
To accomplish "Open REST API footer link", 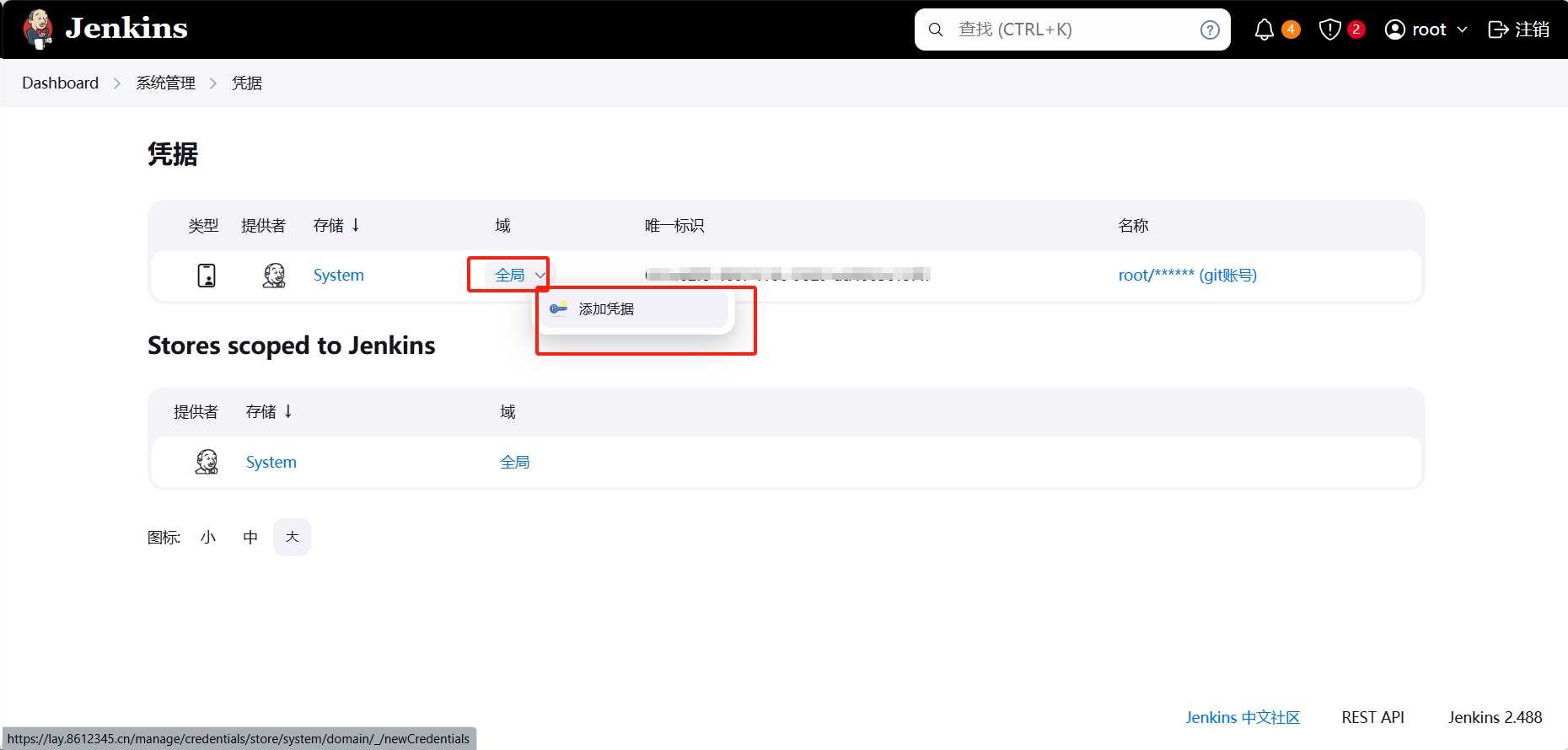I will [1373, 717].
